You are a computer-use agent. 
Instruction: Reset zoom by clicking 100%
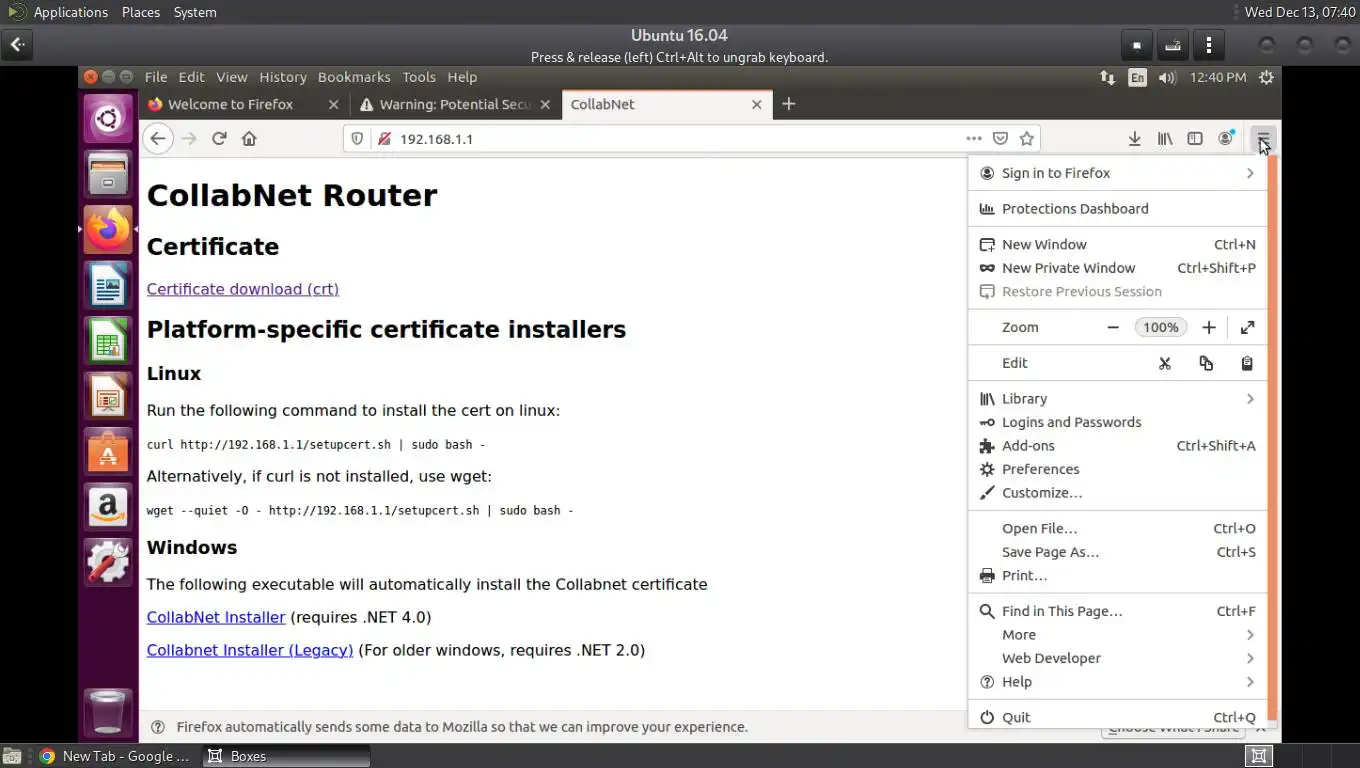[x=1161, y=327]
